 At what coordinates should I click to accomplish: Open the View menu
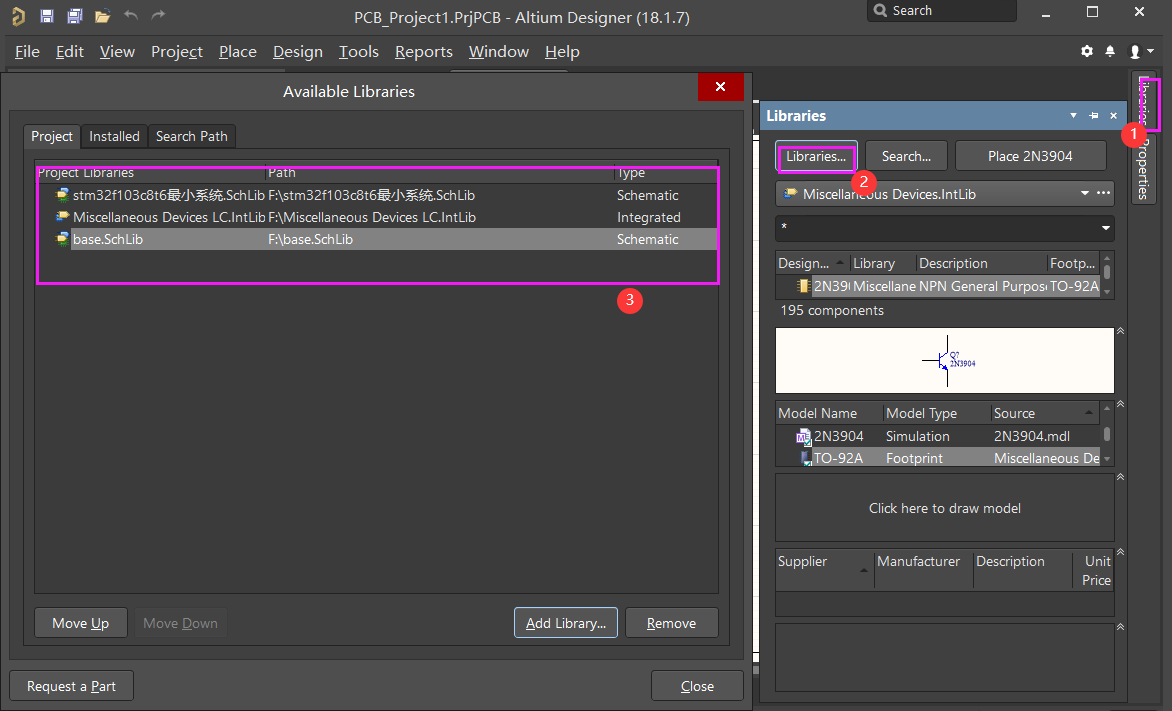117,52
